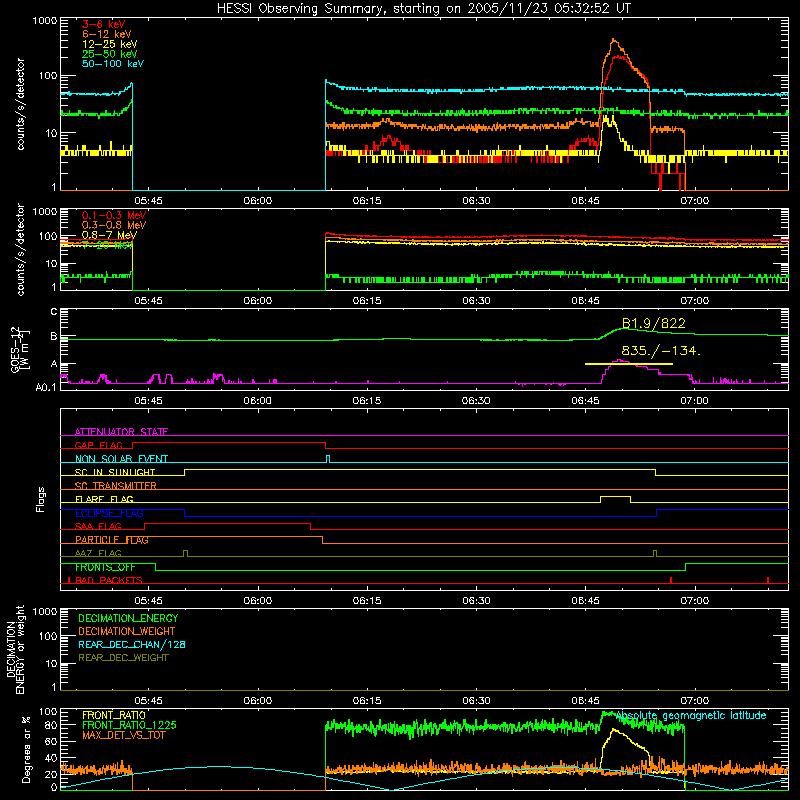The height and width of the screenshot is (800, 800).
Task: Click the REAR_DEC_WEIGHT legend label
Action: pos(123,658)
